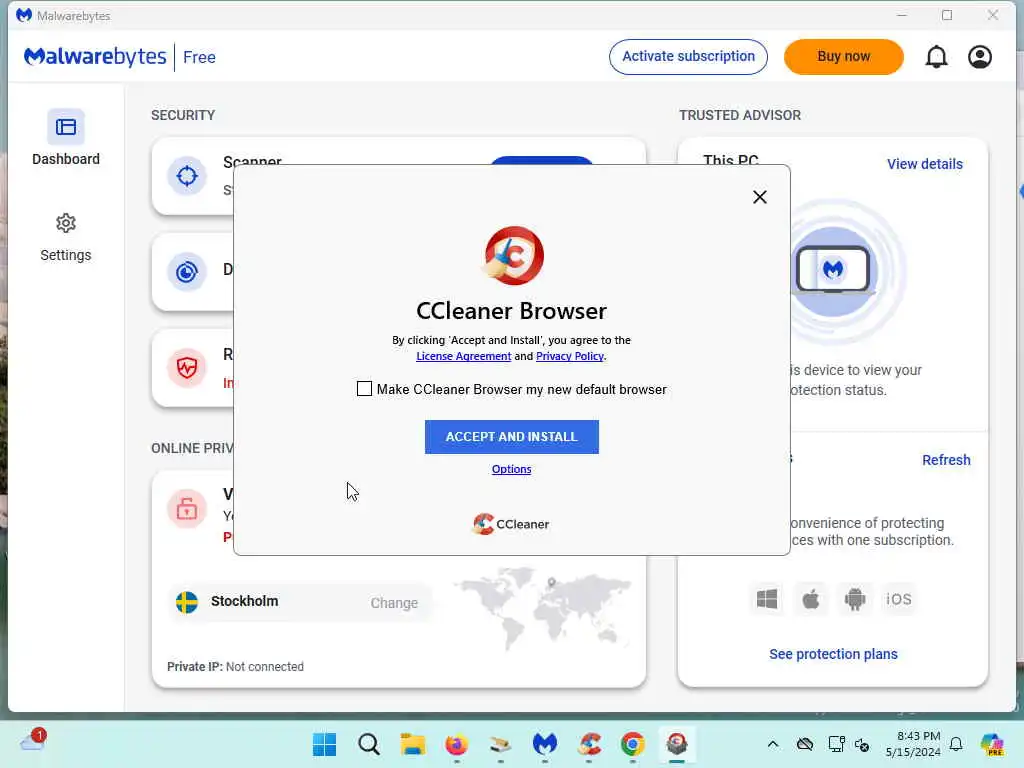Click the Android platform icon
Image resolution: width=1024 pixels, height=768 pixels.
854,599
